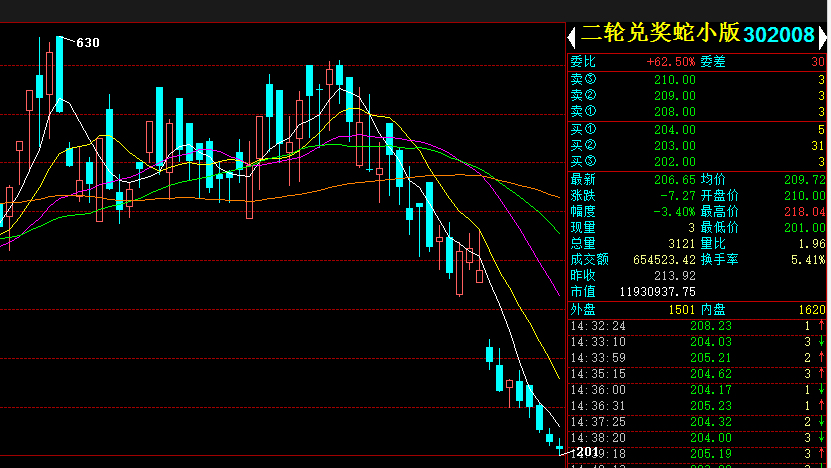Select the 卖③ ask price 210.00

[x=674, y=80]
